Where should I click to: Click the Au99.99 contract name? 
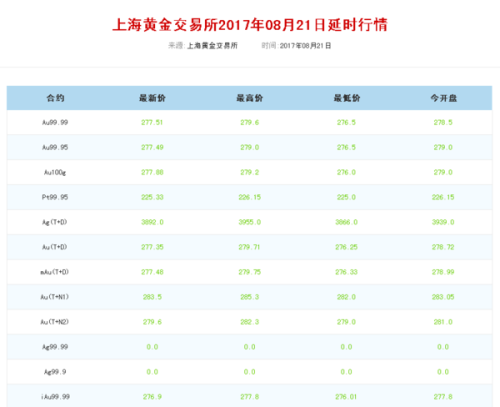[x=55, y=122]
